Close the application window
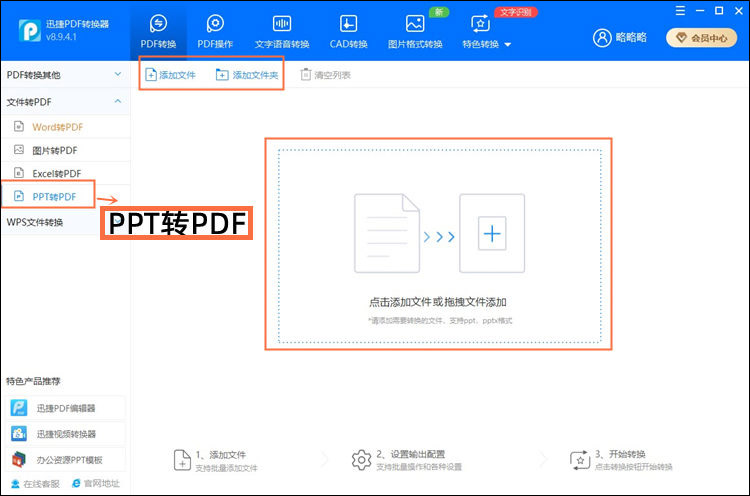Image resolution: width=750 pixels, height=496 pixels. [739, 11]
